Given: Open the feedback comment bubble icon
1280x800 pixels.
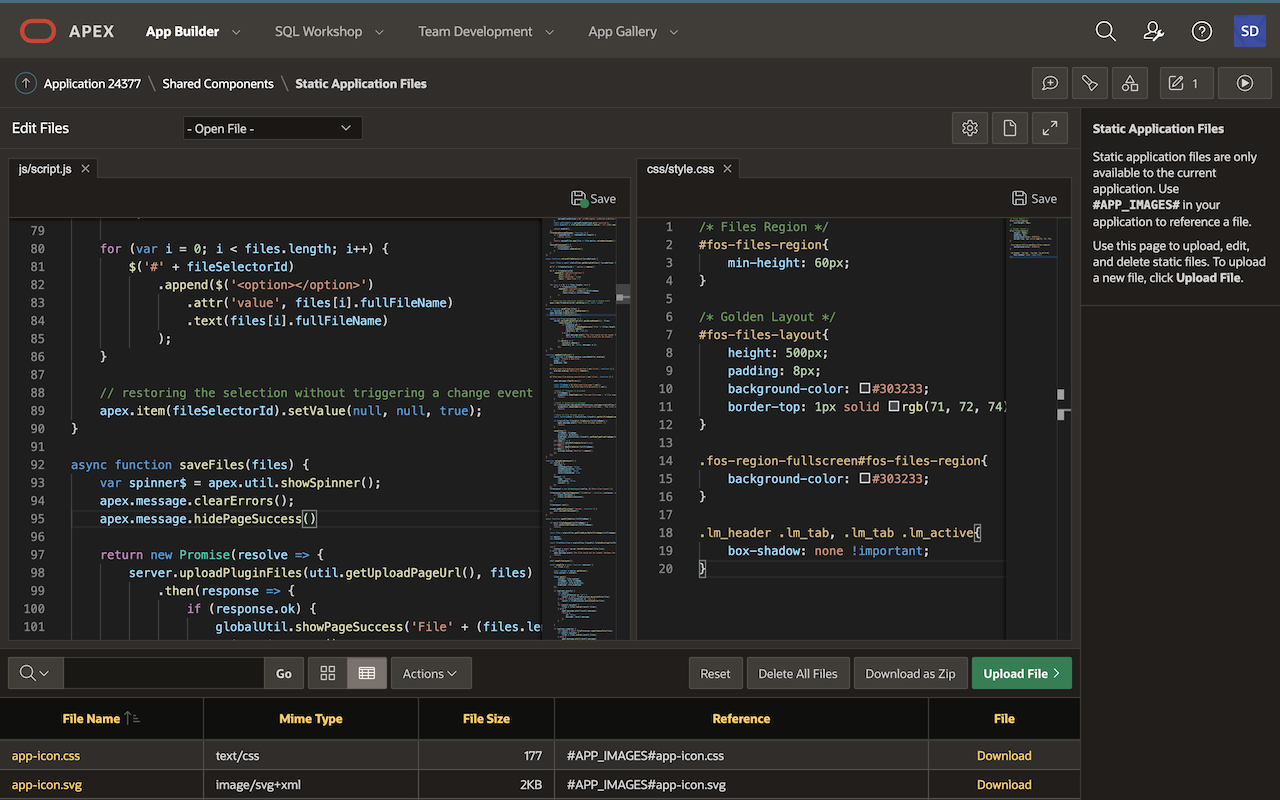Looking at the screenshot, I should point(1050,84).
